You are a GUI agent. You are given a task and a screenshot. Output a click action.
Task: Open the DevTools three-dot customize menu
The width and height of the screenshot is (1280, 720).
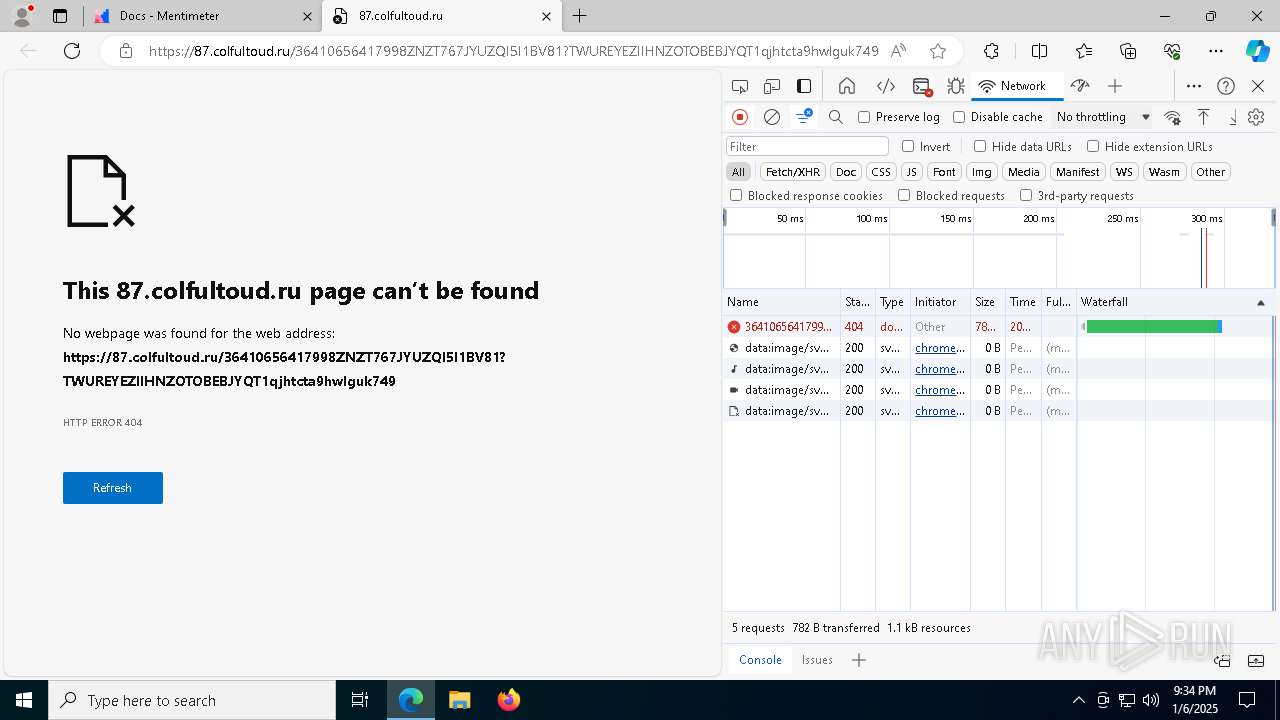(x=1194, y=86)
